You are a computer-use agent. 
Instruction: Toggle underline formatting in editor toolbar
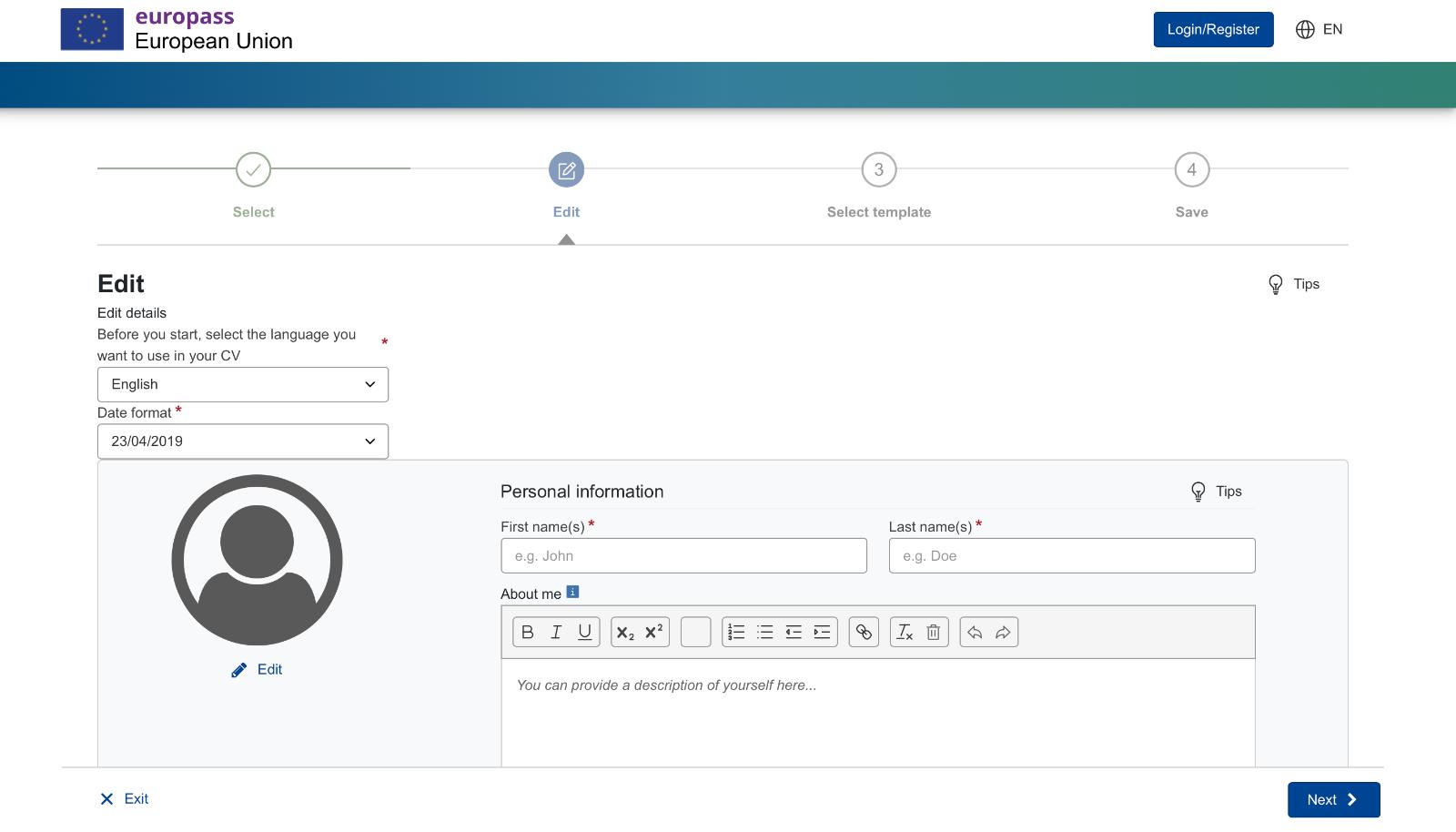(x=584, y=632)
